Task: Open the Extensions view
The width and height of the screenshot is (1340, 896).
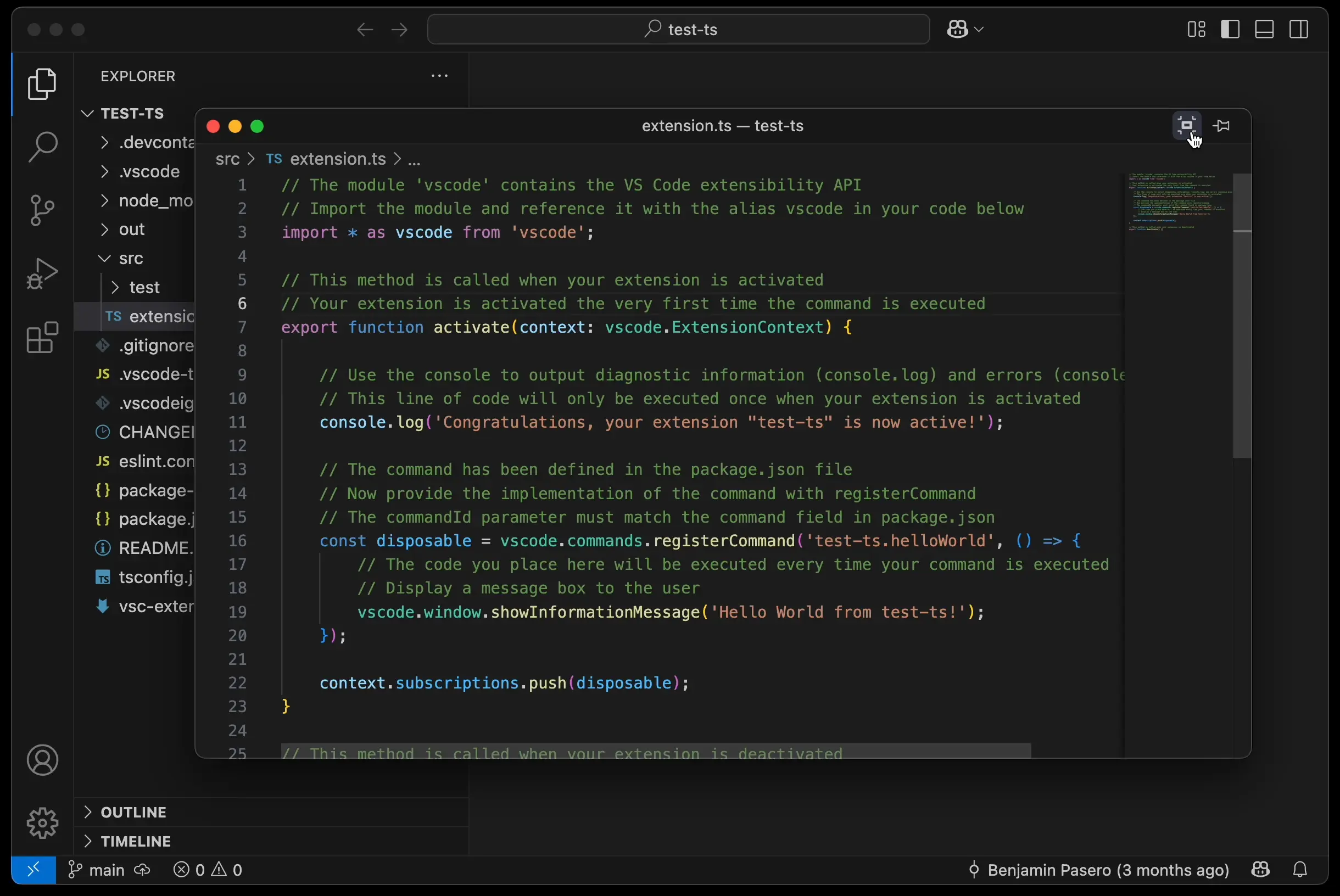Action: (x=42, y=337)
